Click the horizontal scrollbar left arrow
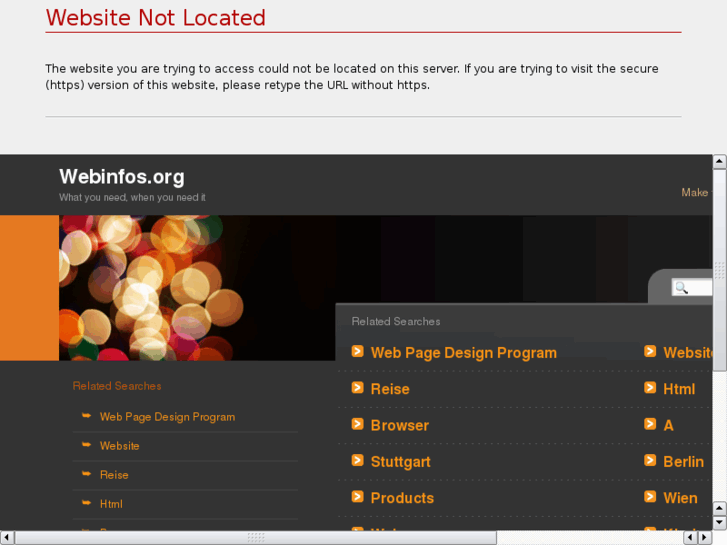727x545 pixels. [x=6, y=538]
